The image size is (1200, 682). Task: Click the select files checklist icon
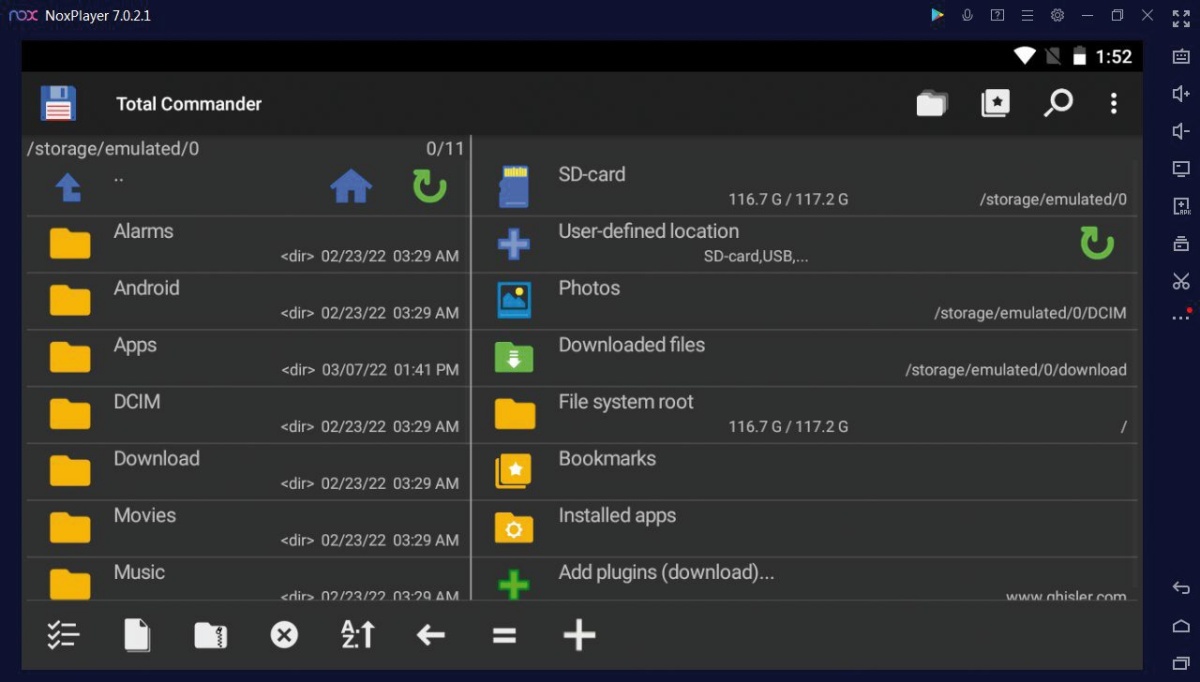(63, 635)
